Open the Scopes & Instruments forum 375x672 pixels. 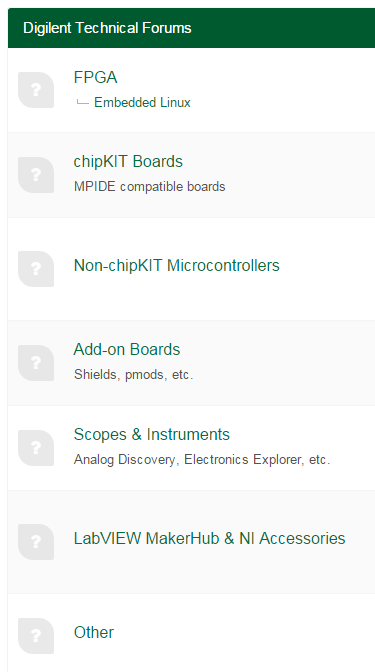(152, 435)
